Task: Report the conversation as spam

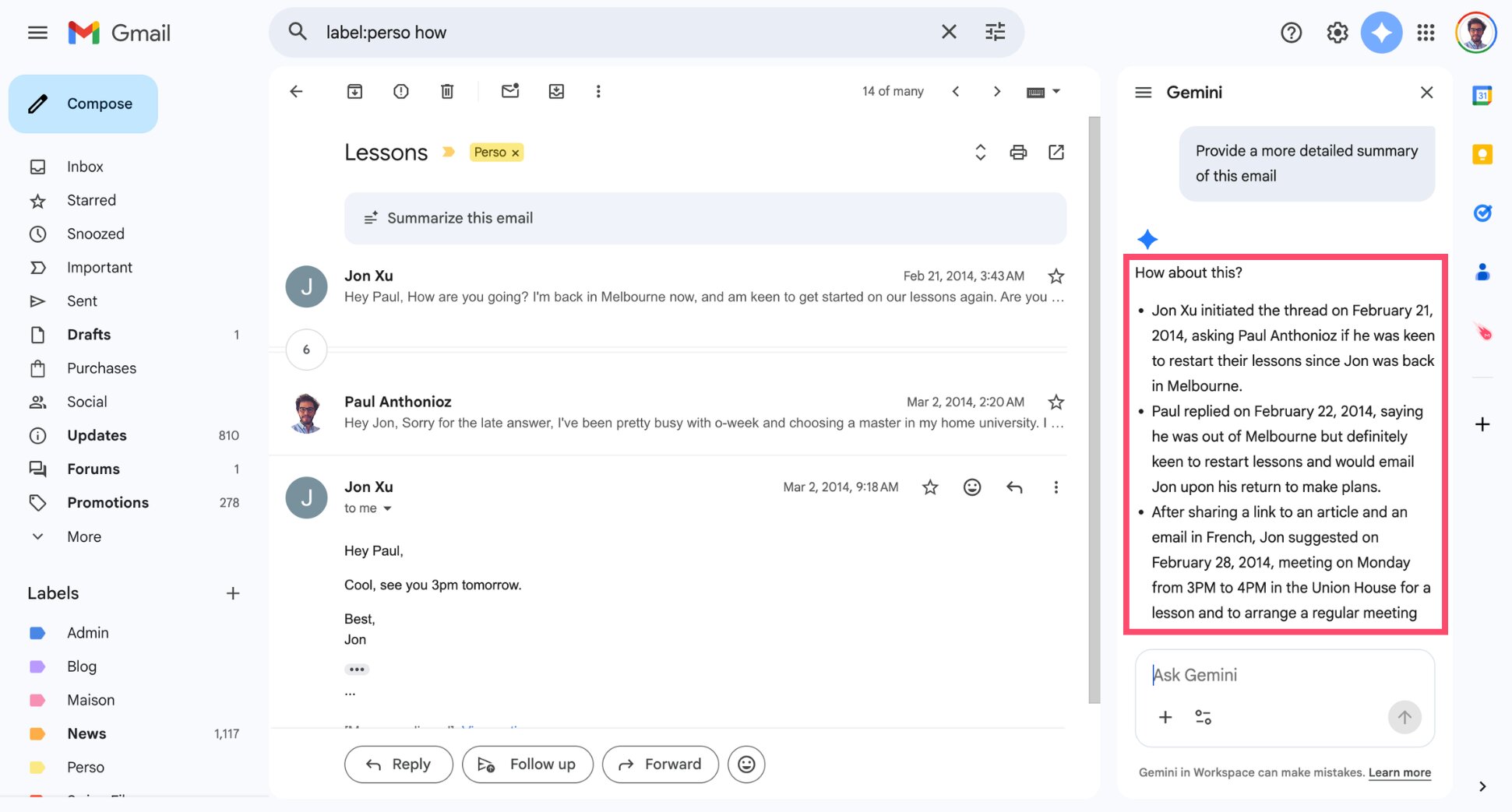Action: pos(400,91)
